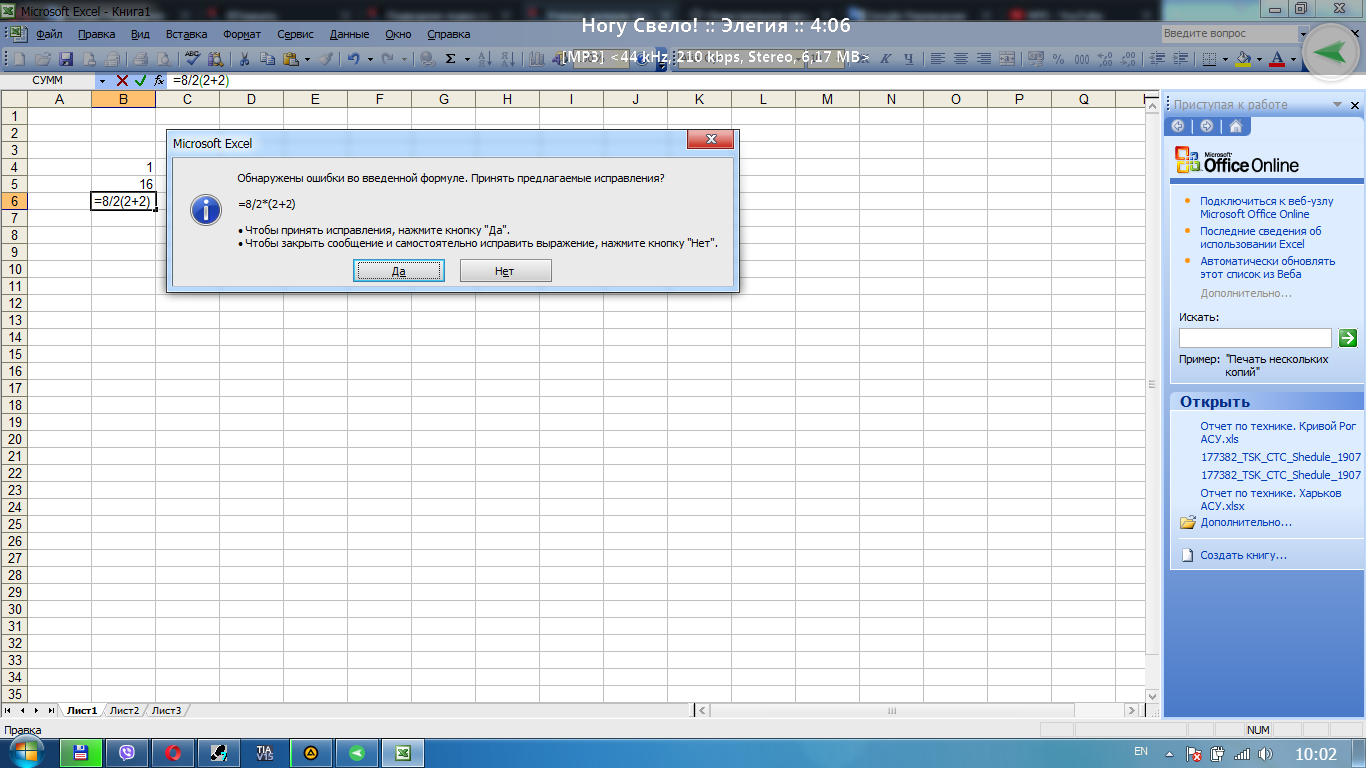The image size is (1366, 768).
Task: Click the Center alignment toolbar icon
Action: (x=961, y=59)
